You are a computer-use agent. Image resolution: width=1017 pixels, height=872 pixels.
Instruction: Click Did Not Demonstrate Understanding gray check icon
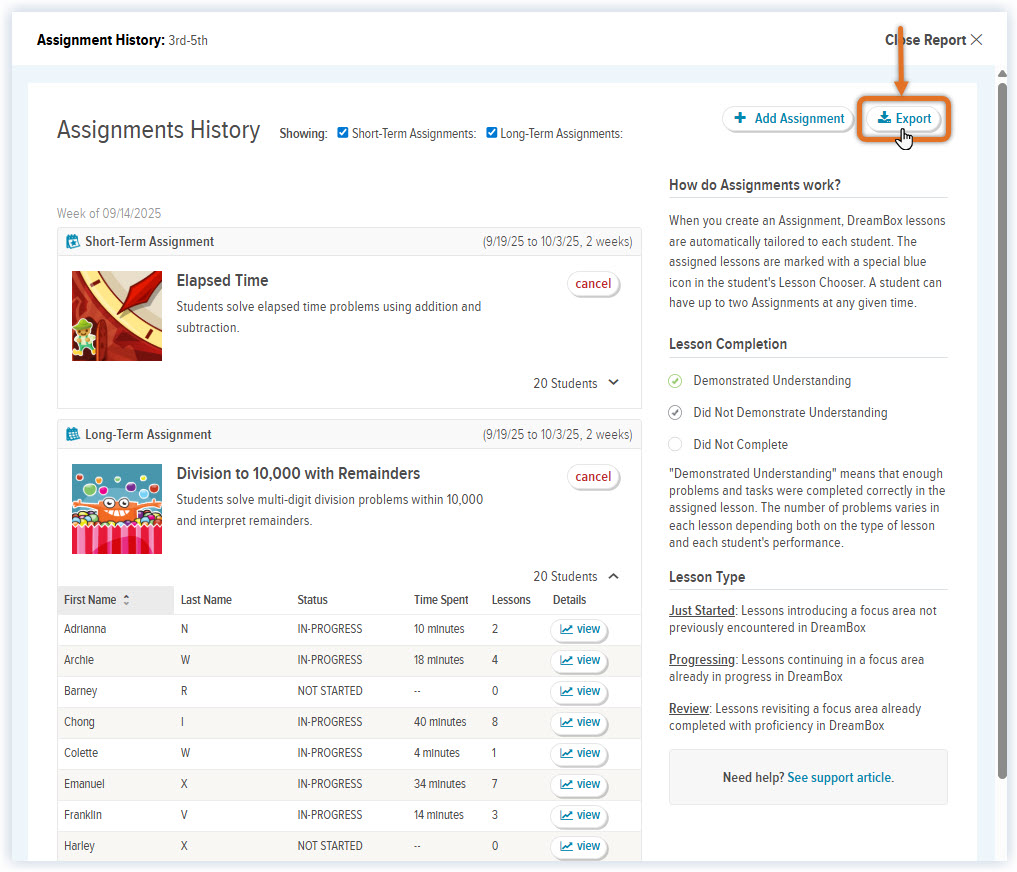pos(675,413)
